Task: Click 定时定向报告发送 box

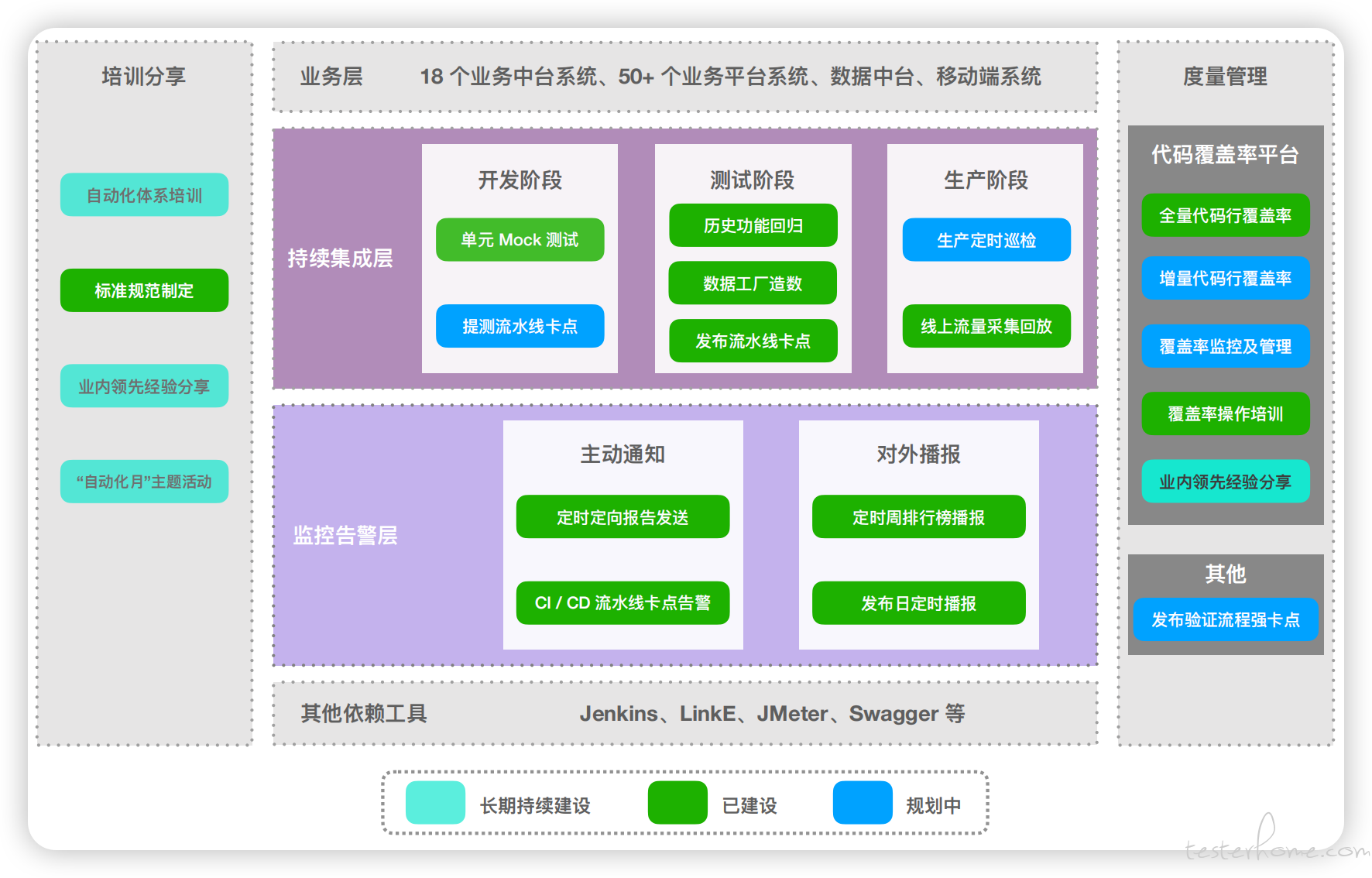Action: point(623,516)
